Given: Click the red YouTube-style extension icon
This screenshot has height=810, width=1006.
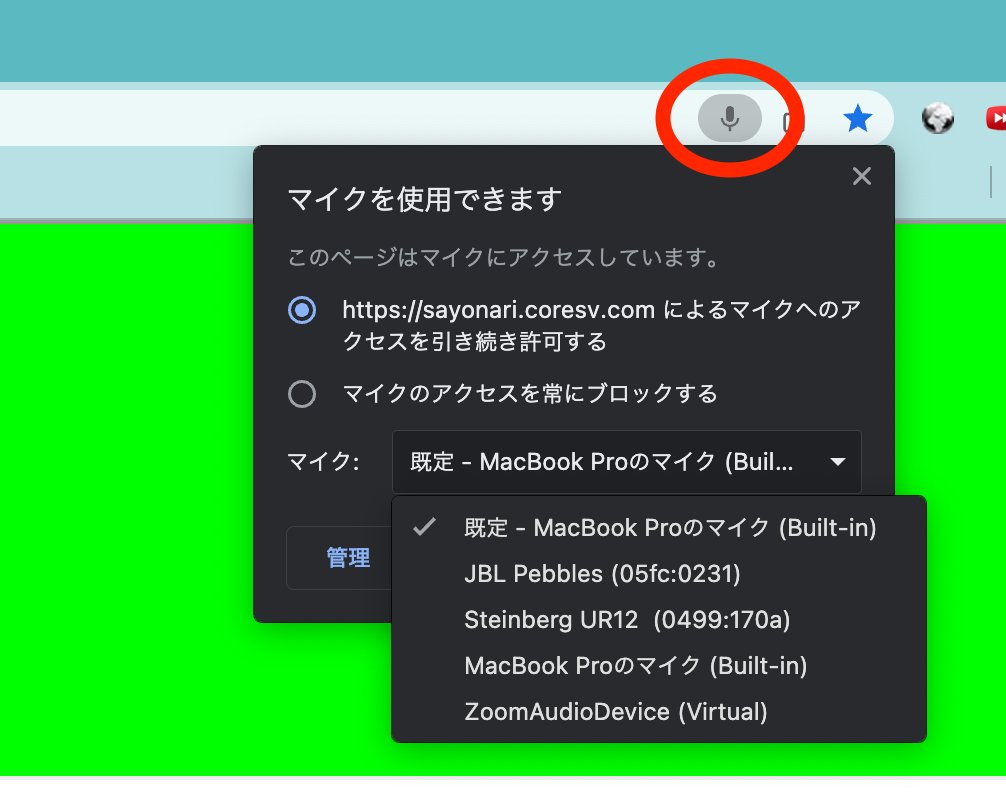Looking at the screenshot, I should click(996, 118).
